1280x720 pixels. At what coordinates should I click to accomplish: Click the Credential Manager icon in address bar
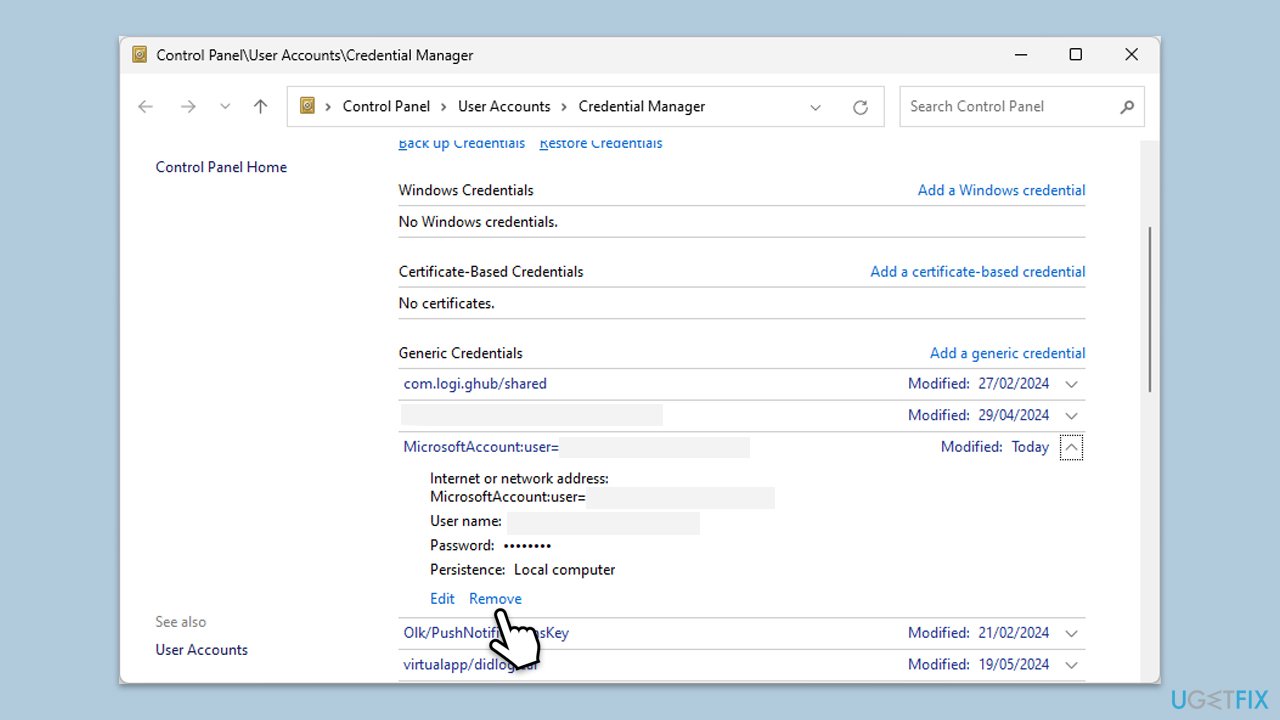coord(307,104)
